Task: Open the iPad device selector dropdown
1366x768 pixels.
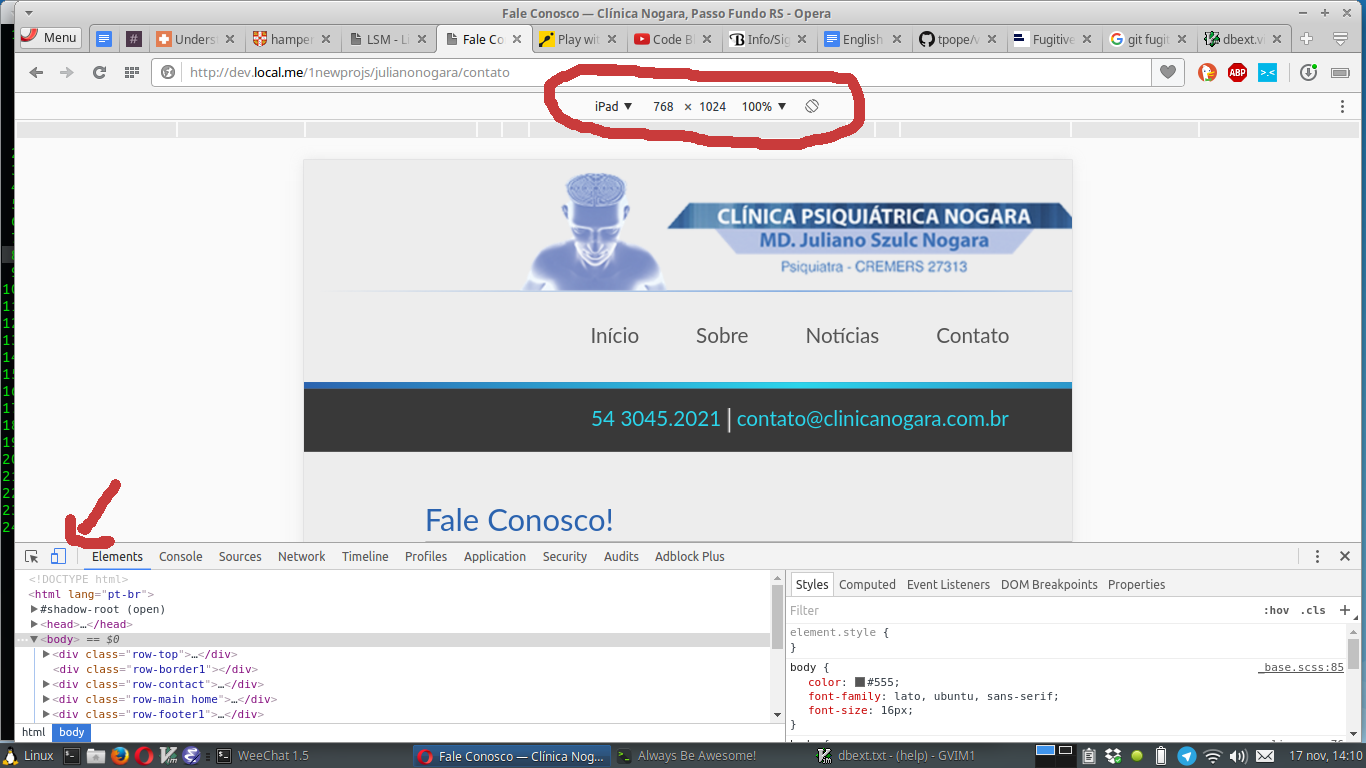Action: click(x=613, y=106)
